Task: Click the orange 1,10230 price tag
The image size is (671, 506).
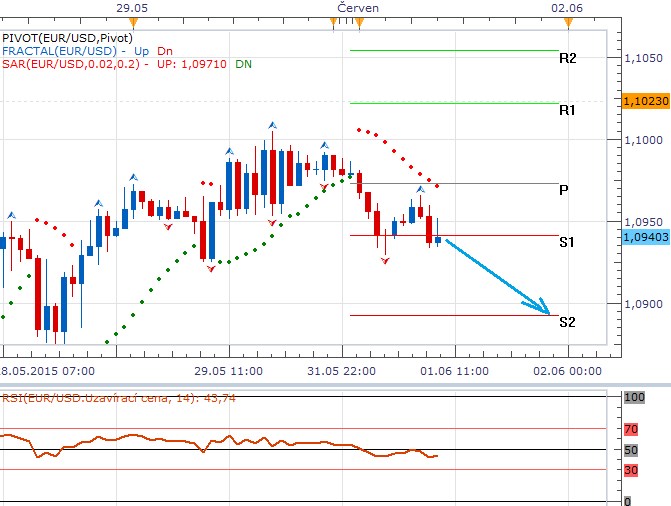Action: [x=645, y=101]
